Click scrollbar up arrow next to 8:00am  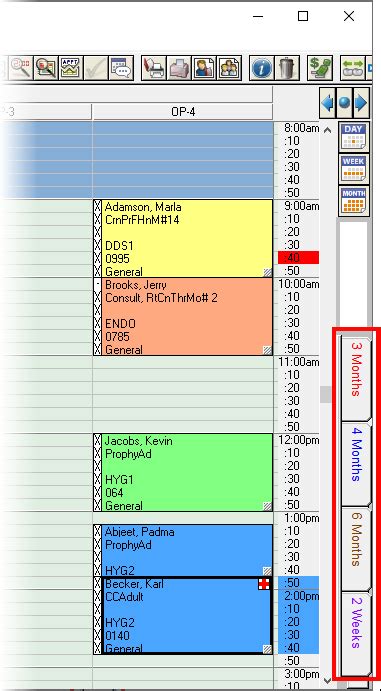327,130
